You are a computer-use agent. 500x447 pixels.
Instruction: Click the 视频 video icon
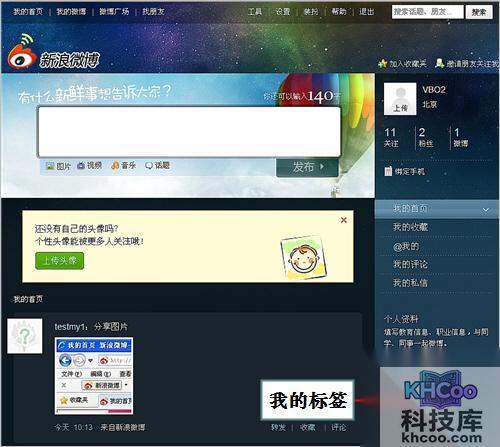click(x=81, y=165)
